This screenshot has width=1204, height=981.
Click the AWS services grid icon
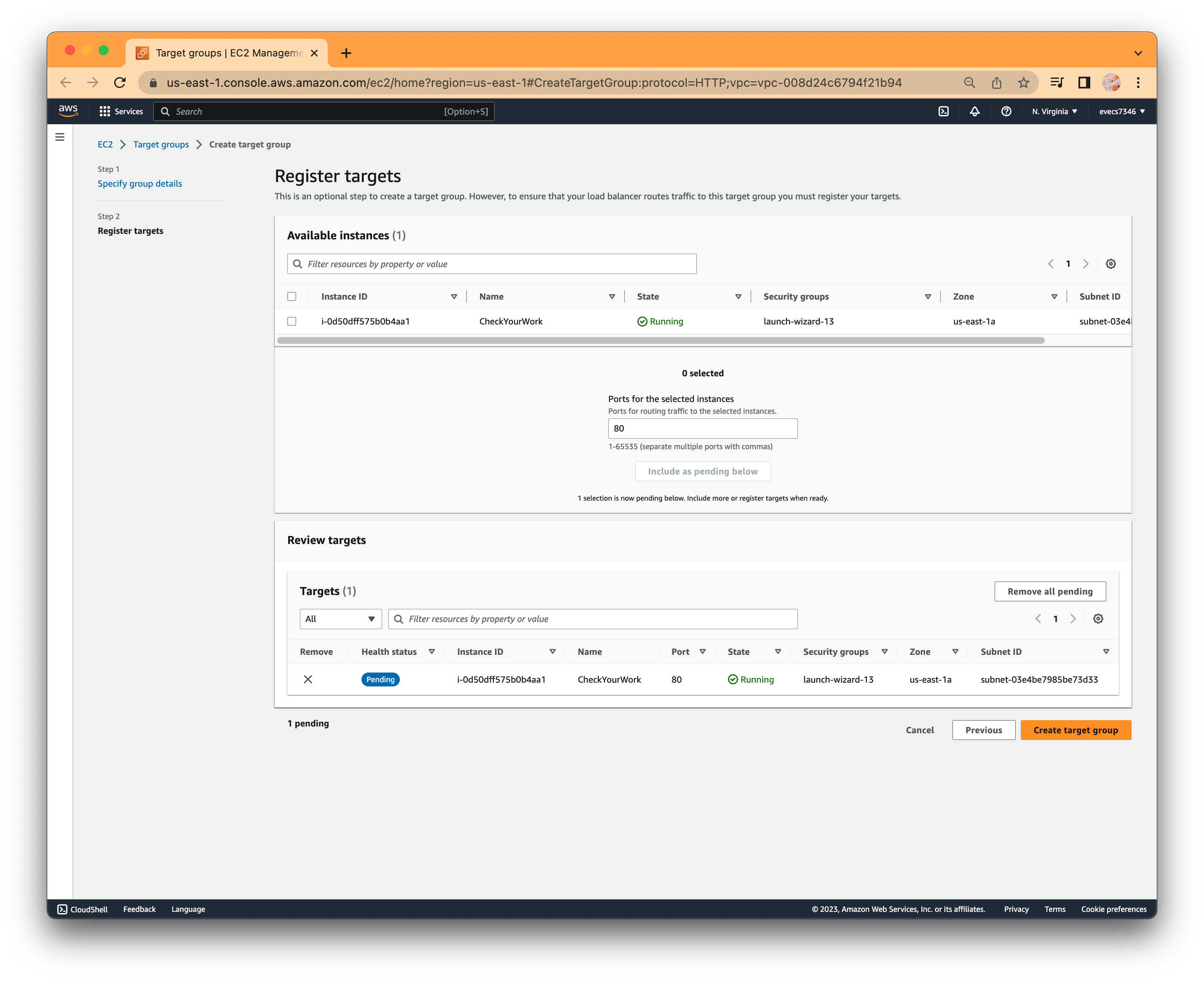click(x=104, y=111)
